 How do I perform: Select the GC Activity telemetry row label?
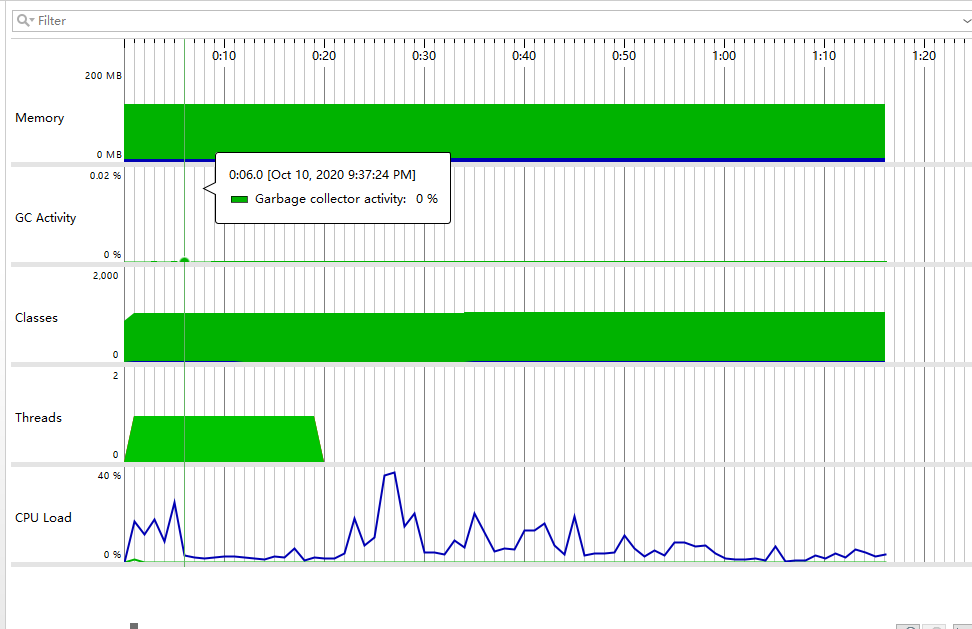pos(45,218)
